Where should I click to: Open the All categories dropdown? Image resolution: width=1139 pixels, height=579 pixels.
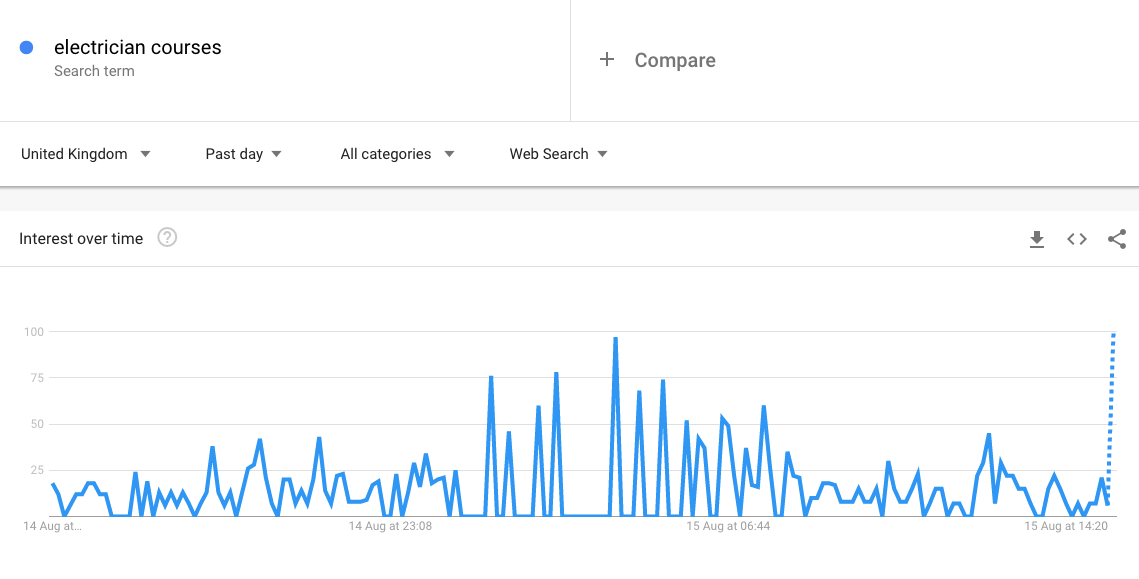click(x=397, y=154)
